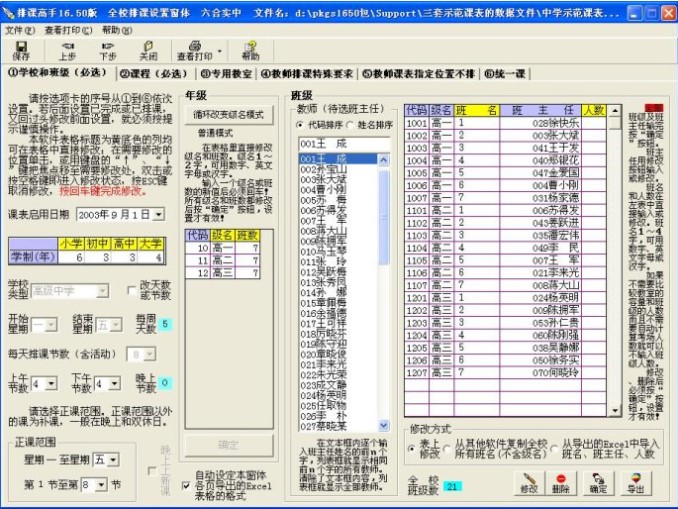Open the 课表启用日期 date dropdown
Image resolution: width=678 pixels, height=509 pixels.
pos(158,215)
